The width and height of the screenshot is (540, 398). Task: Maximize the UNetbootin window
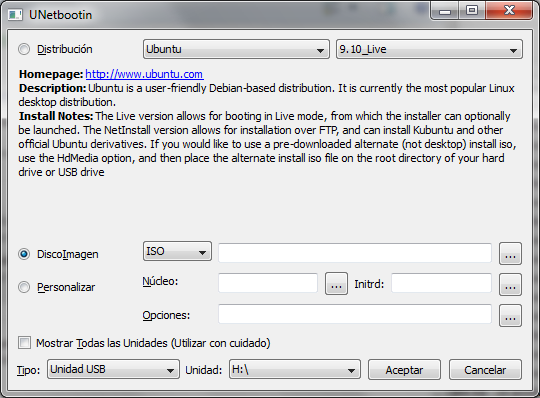click(472, 11)
